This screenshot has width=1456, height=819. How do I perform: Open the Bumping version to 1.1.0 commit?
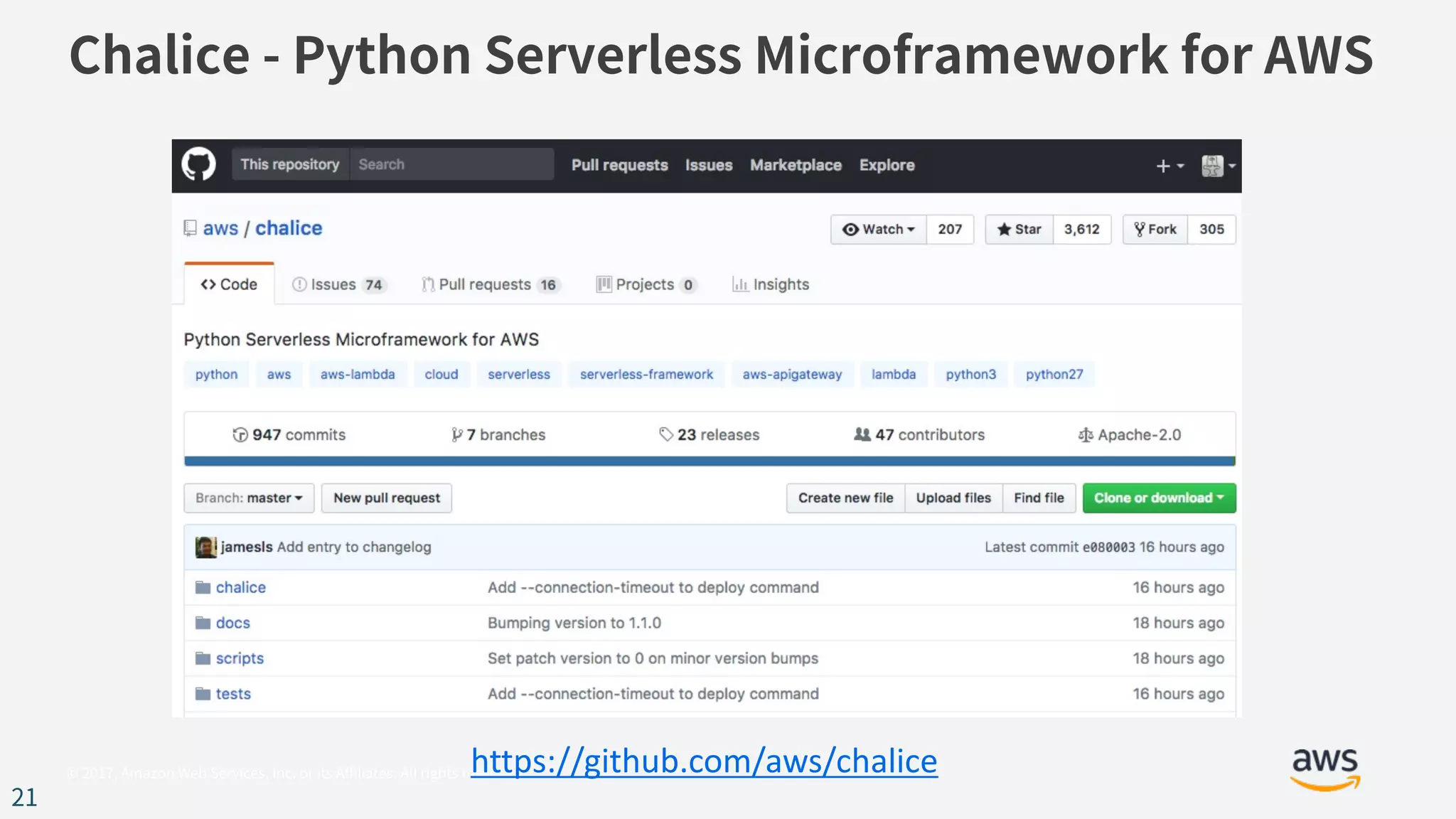[x=574, y=623]
